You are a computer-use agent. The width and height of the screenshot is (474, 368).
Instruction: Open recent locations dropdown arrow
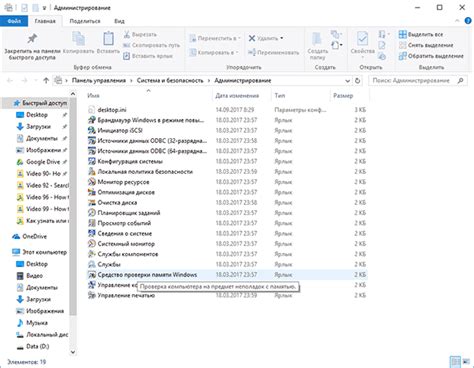tap(36, 80)
